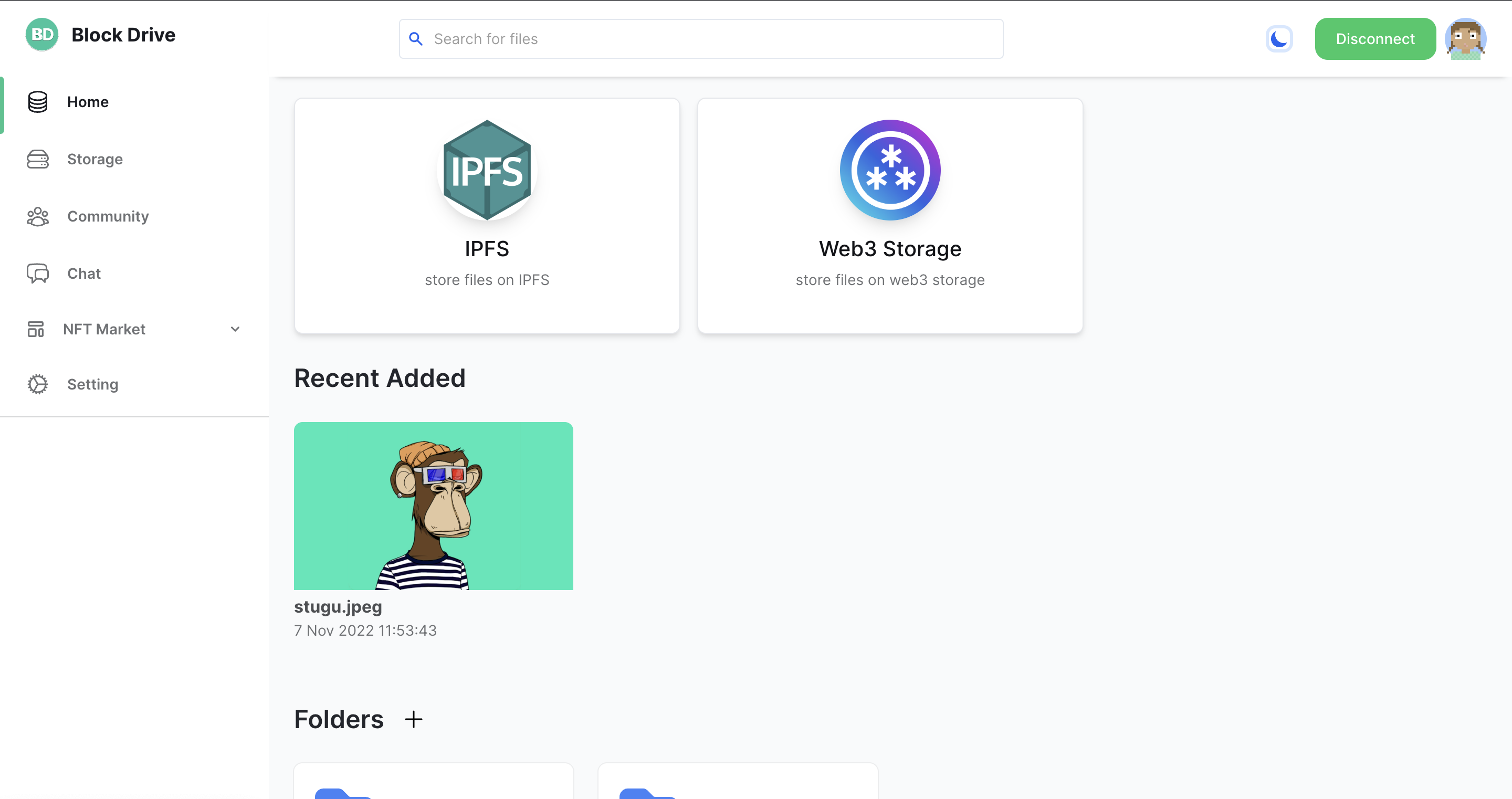Screen dimensions: 1512x799
Task: Toggle dark mode with moon button
Action: [x=1278, y=39]
